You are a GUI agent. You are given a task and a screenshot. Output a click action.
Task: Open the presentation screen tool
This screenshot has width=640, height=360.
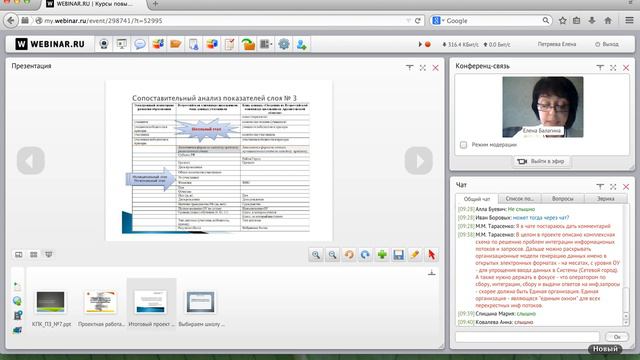[x=122, y=44]
